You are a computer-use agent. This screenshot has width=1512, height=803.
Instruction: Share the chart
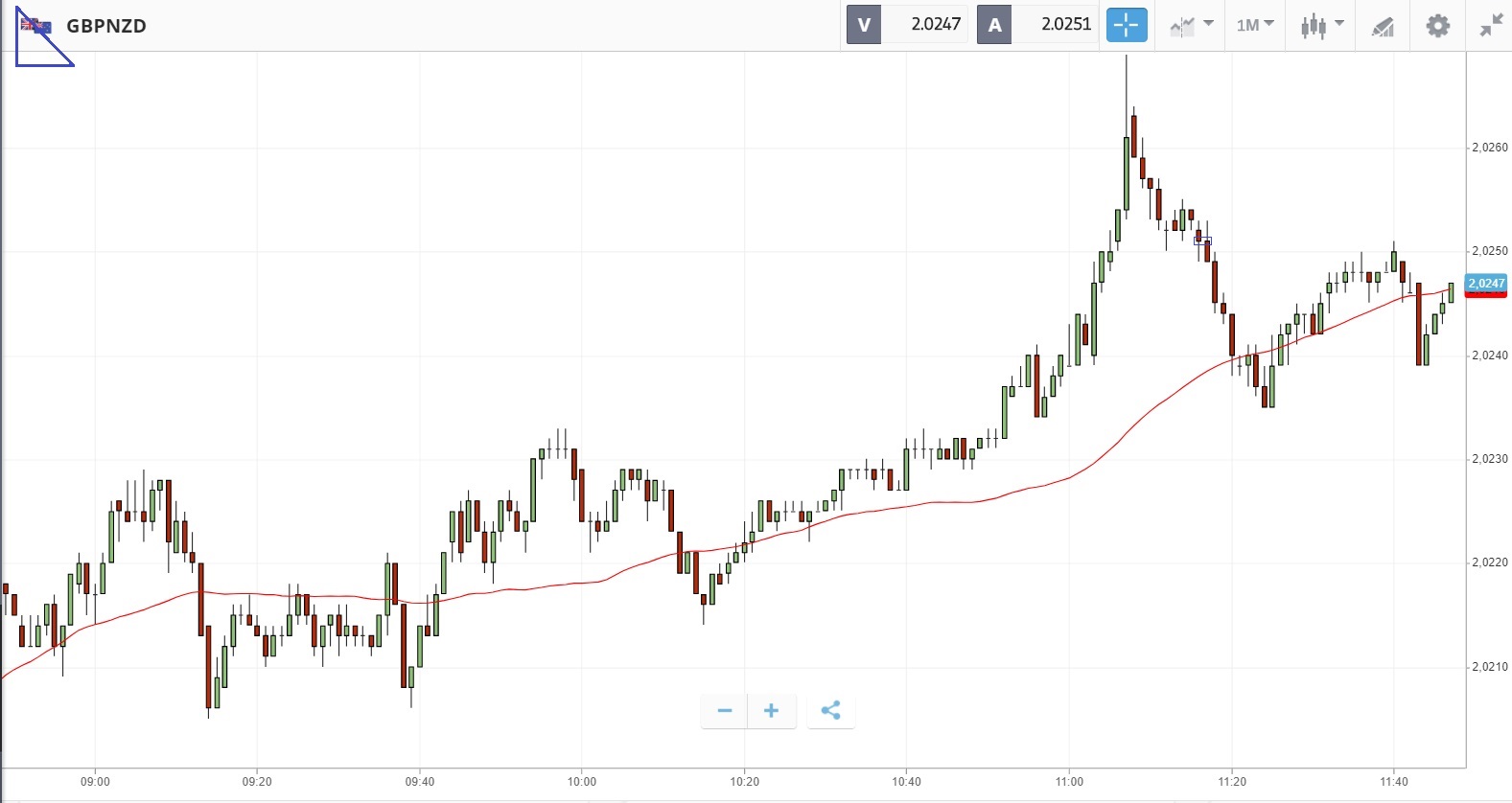[830, 710]
